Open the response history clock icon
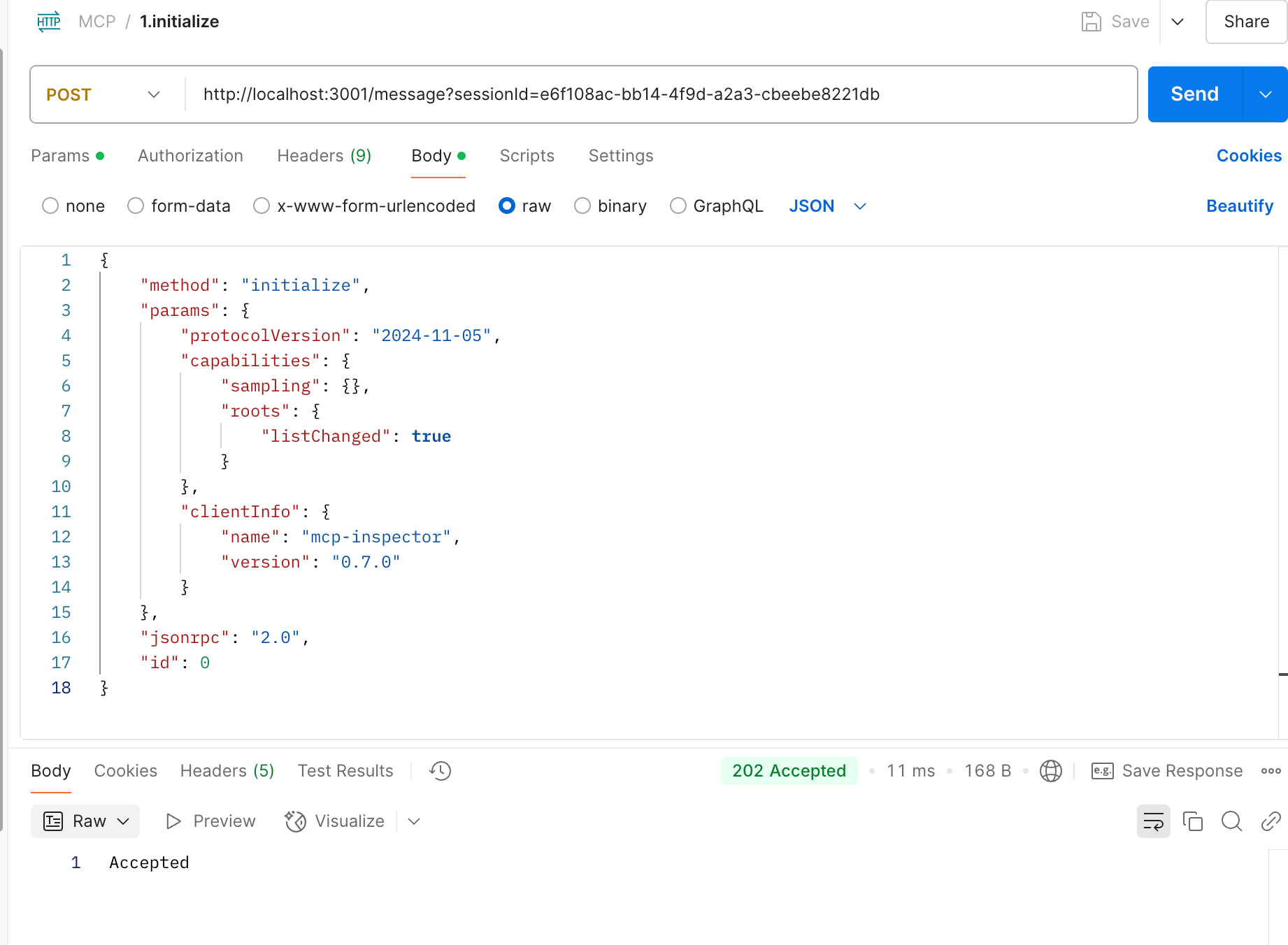Image resolution: width=1288 pixels, height=945 pixels. (x=441, y=771)
